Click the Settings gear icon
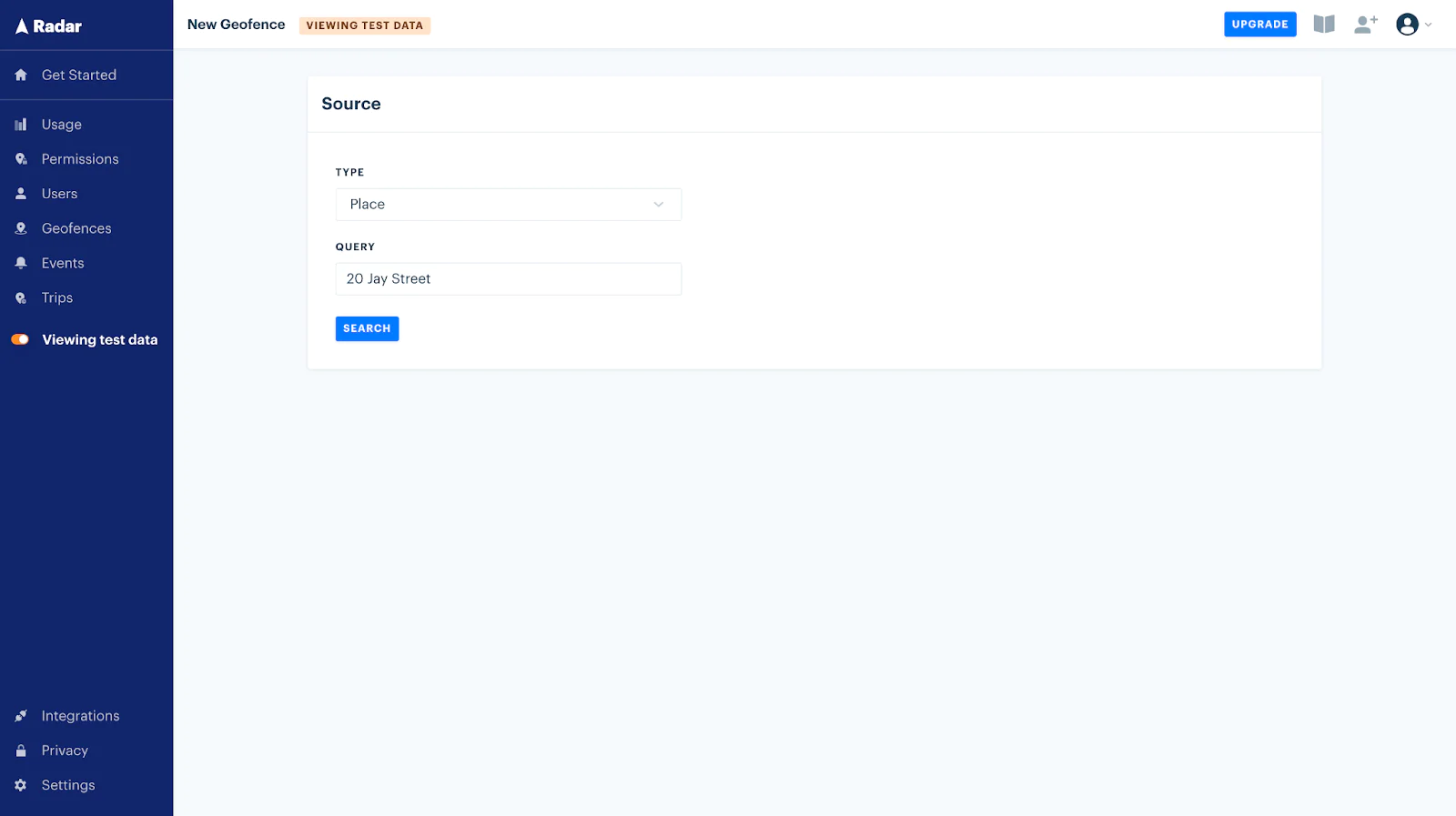Viewport: 1456px width, 816px height. 21,785
